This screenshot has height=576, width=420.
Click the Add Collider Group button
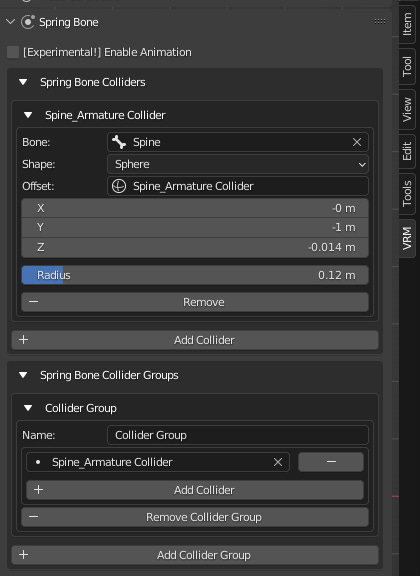pyautogui.click(x=195, y=555)
